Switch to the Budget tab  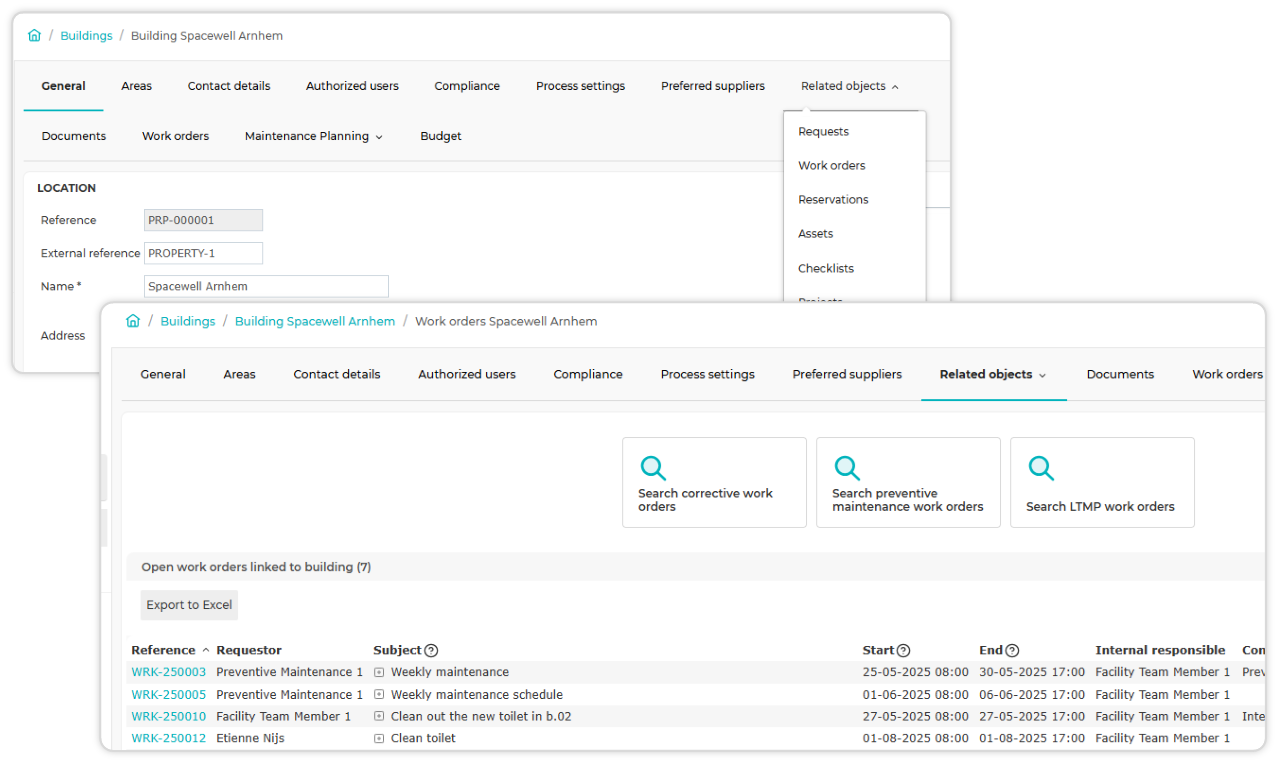coord(441,136)
